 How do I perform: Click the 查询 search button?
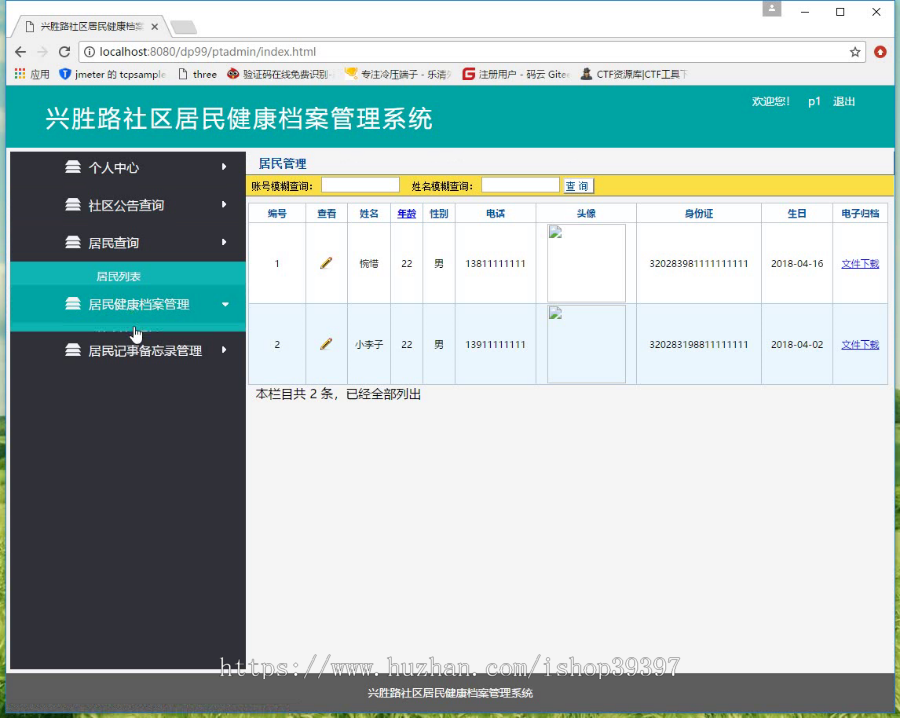pos(577,186)
